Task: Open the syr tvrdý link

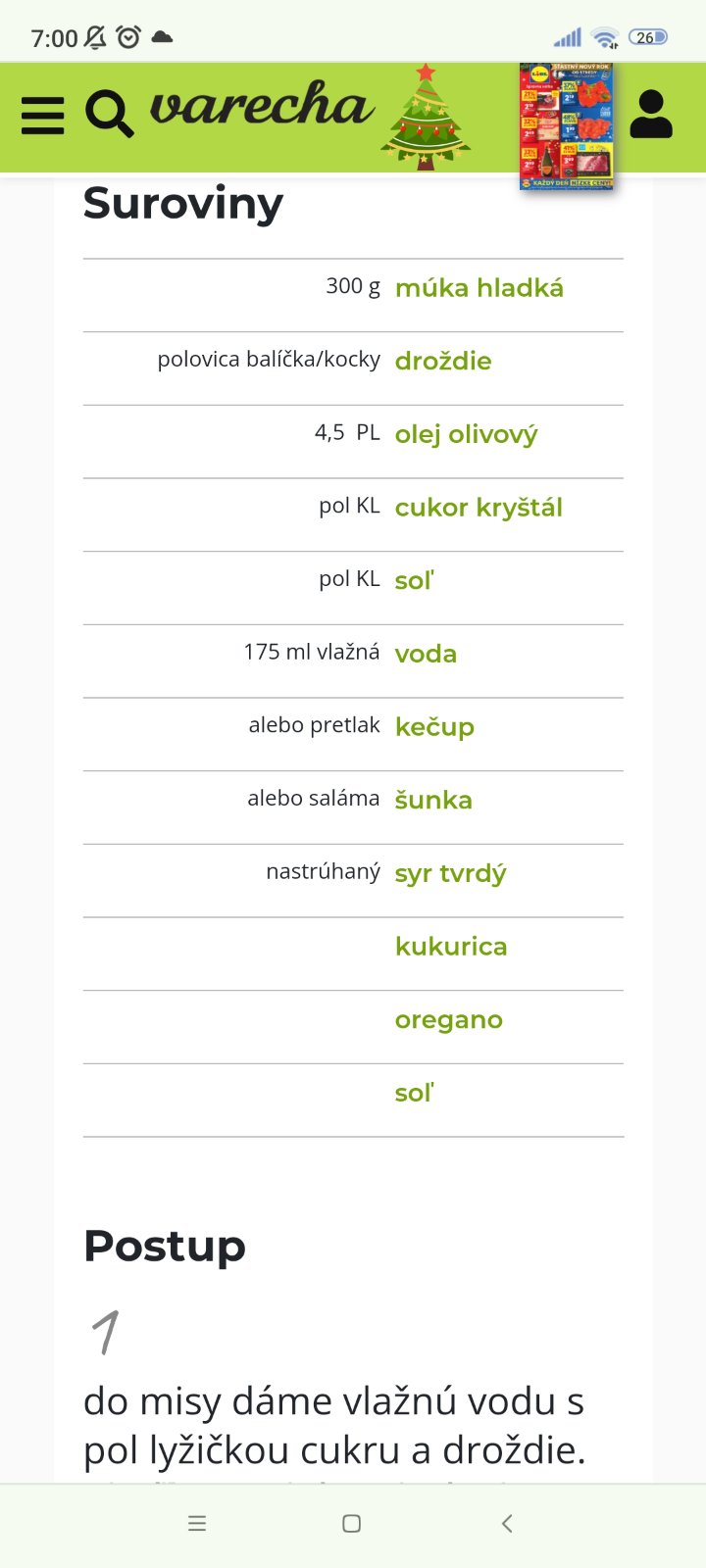Action: pos(450,873)
